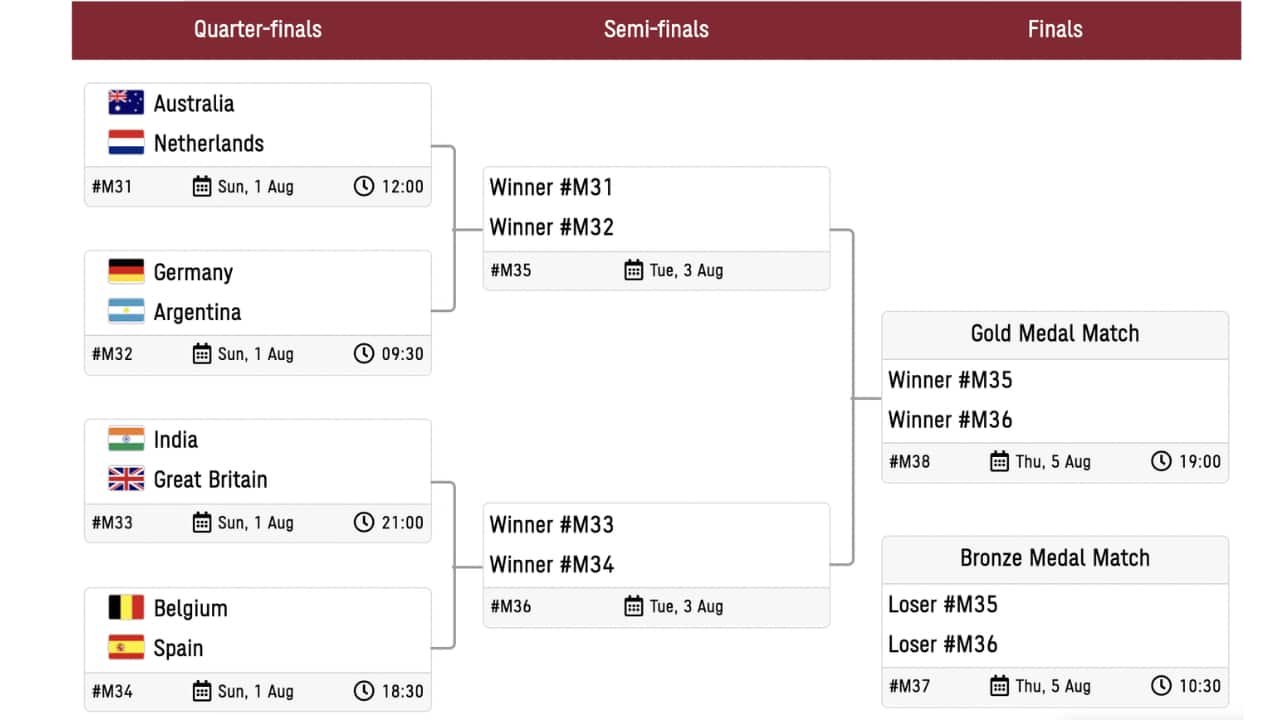Click the calendar icon for match #M31
Screen dimensions: 1280x720
coord(202,186)
